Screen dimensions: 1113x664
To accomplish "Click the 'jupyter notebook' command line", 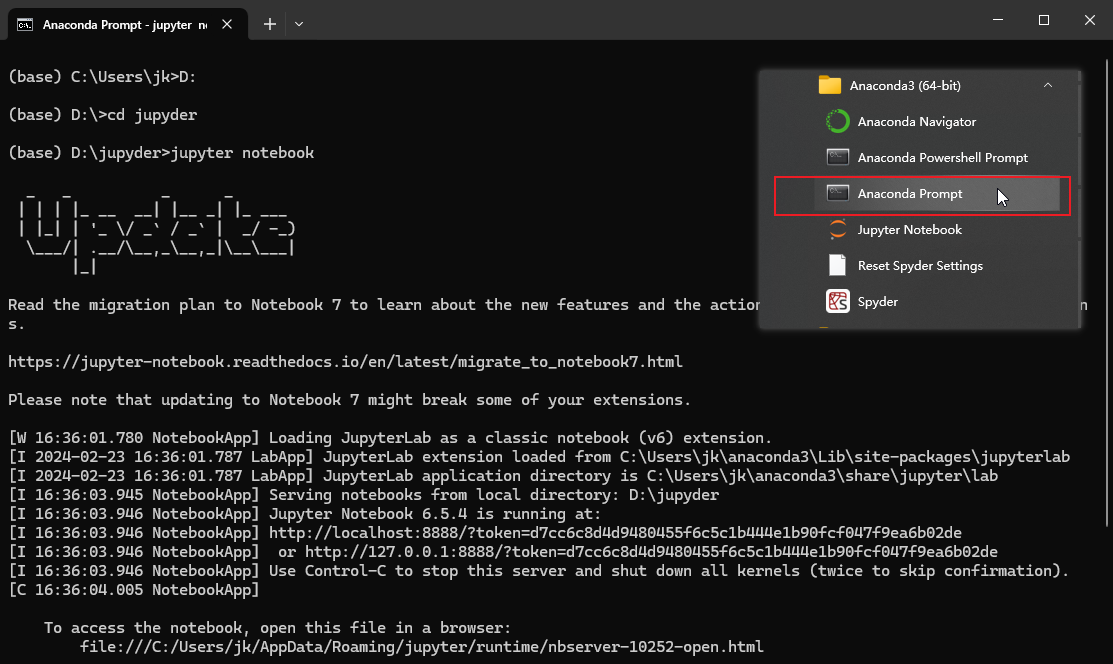I will click(160, 153).
